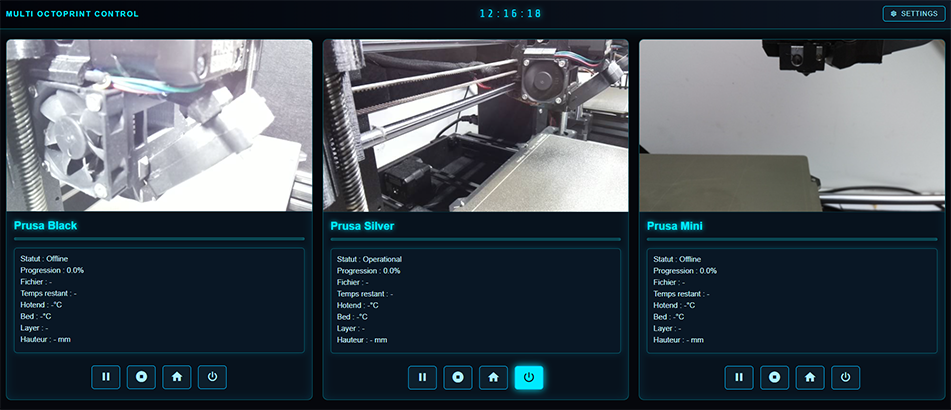Toggle power for Prusa Mini printer
The width and height of the screenshot is (951, 410).
845,377
